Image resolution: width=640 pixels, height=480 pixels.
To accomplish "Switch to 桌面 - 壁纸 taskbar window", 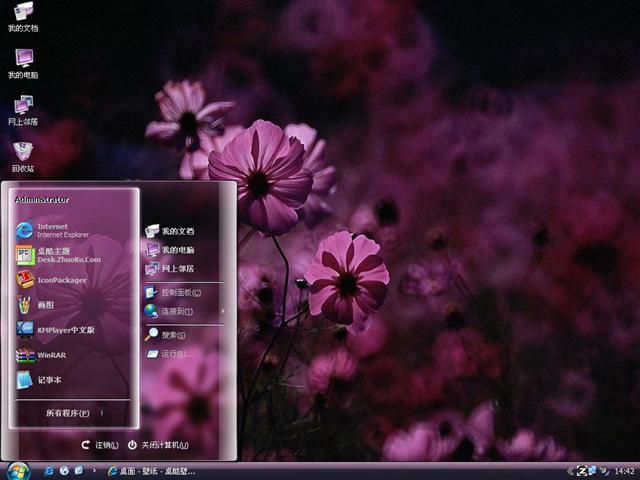I will (x=151, y=471).
